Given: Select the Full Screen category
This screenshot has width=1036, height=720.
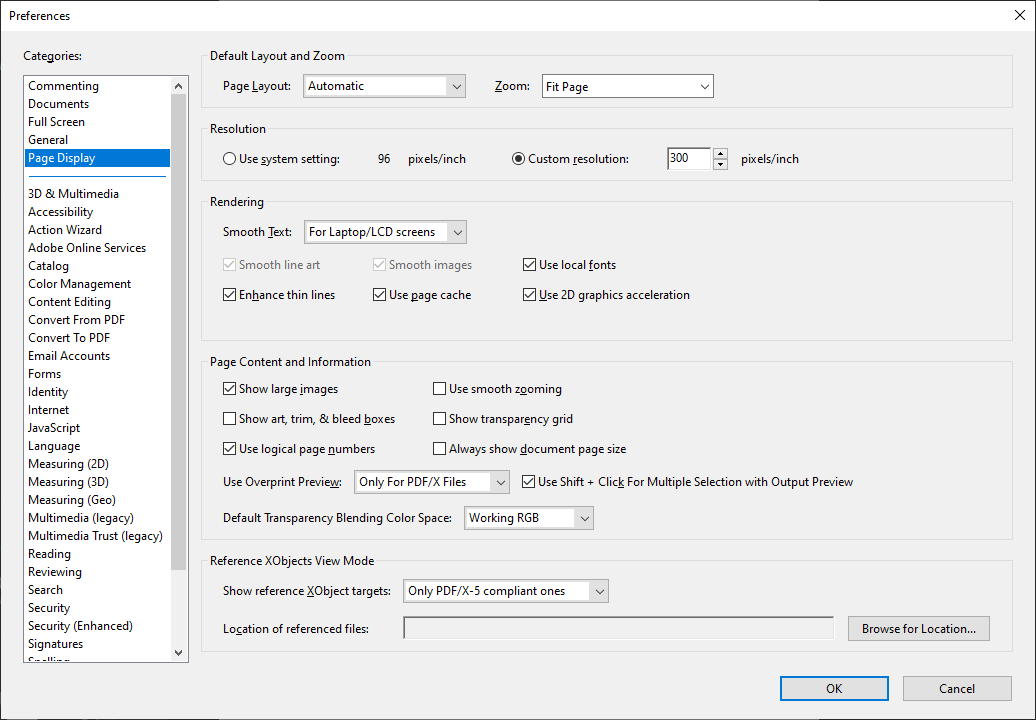Looking at the screenshot, I should point(56,121).
